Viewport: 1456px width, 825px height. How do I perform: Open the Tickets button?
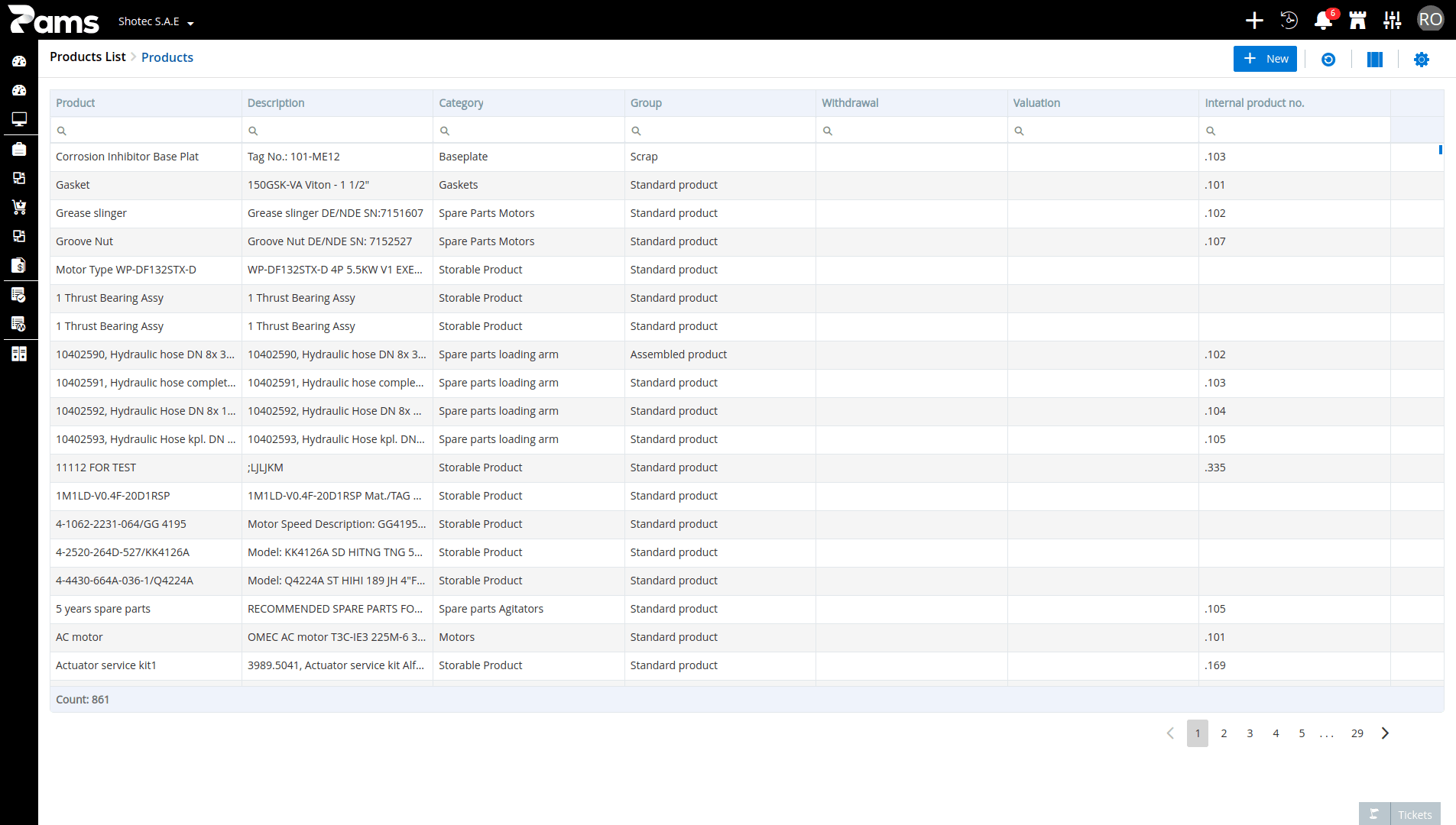[1399, 814]
